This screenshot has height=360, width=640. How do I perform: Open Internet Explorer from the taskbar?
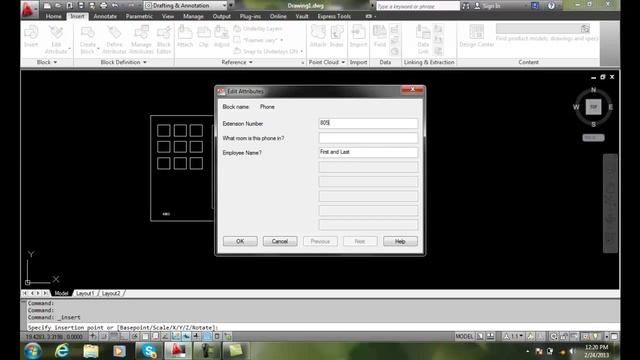(x=62, y=351)
